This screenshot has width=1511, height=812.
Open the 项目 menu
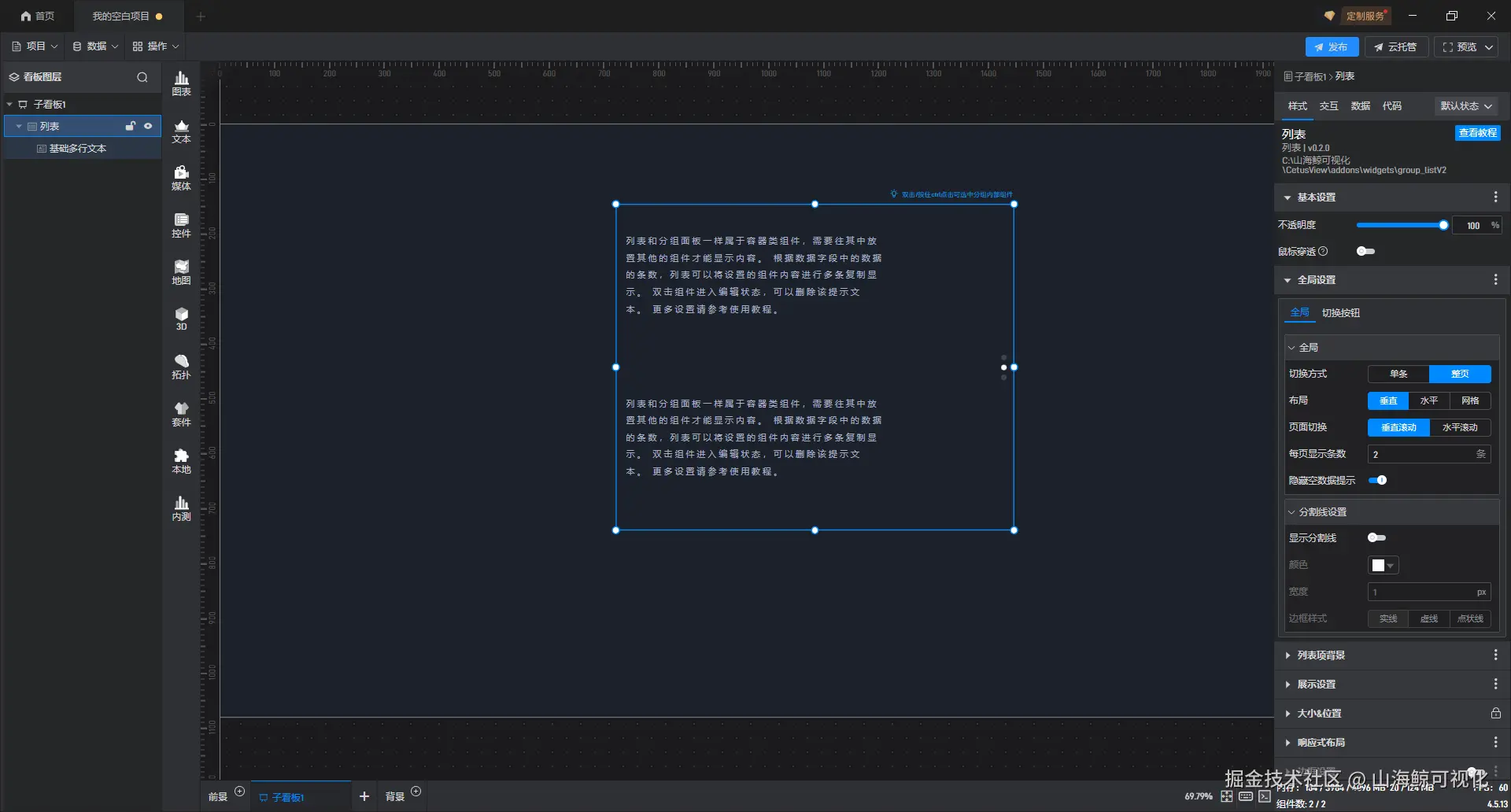35,46
